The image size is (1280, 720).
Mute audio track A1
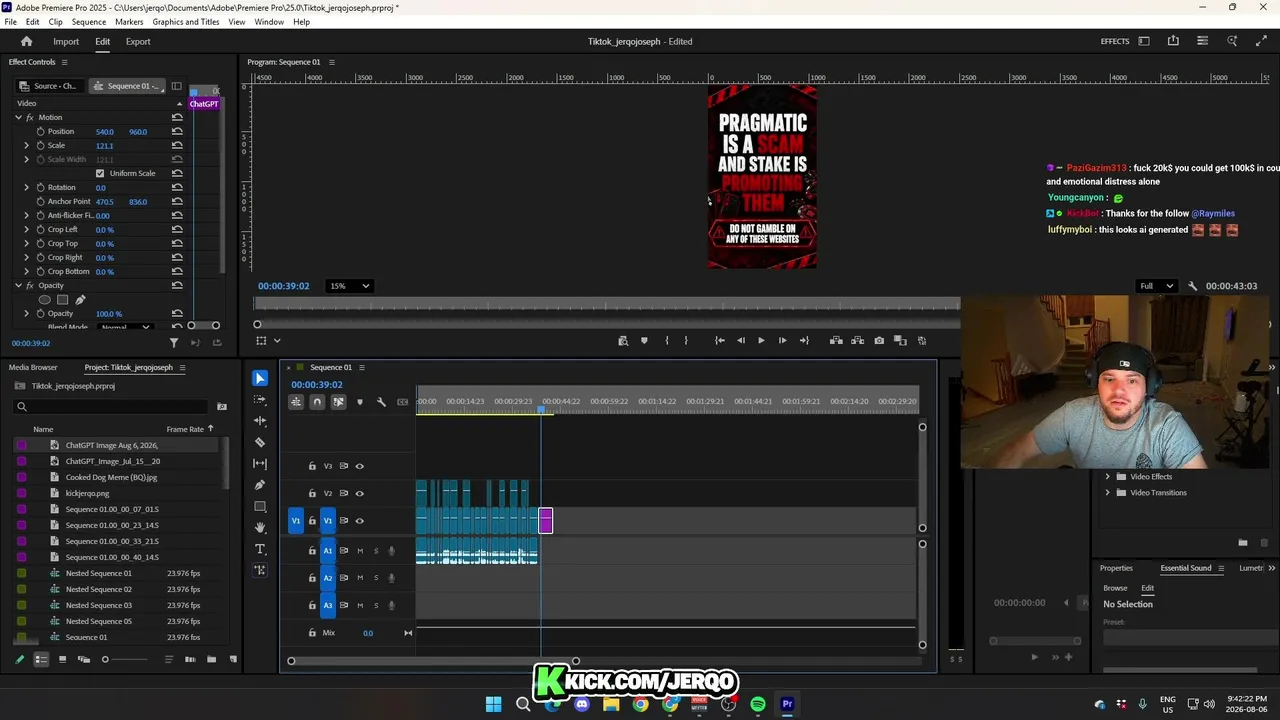[360, 551]
